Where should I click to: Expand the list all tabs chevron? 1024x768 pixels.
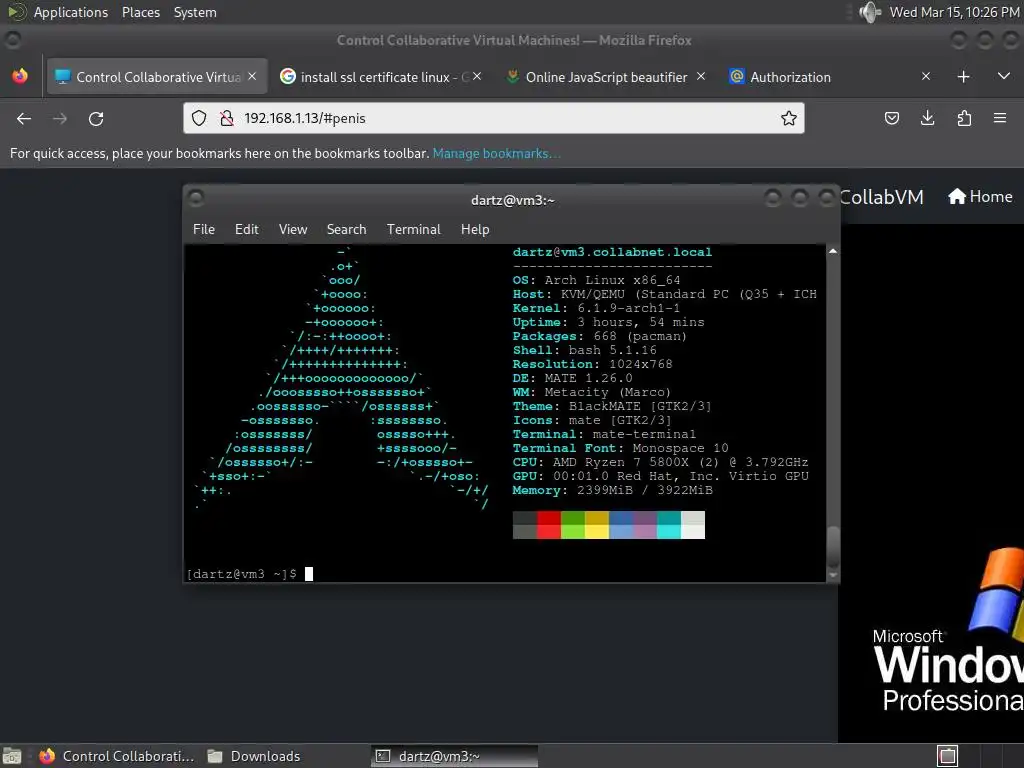pos(1004,76)
